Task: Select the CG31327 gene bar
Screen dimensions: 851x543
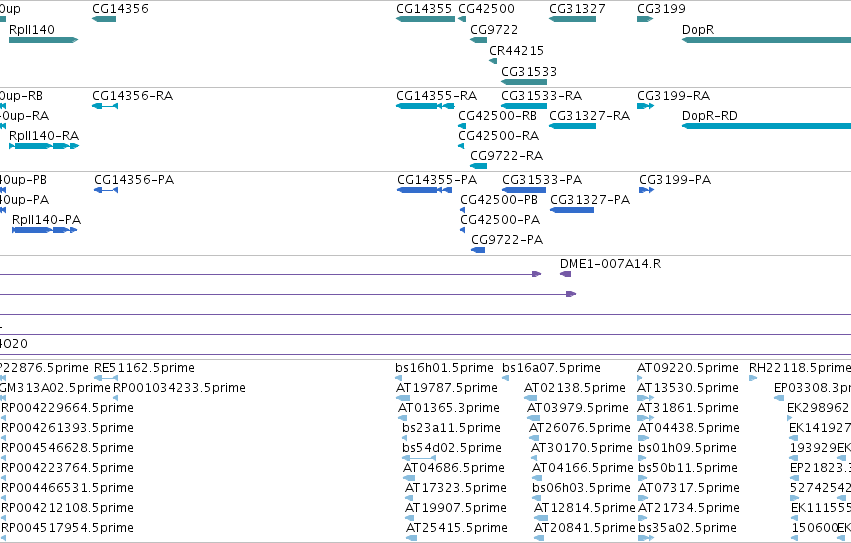Action: 573,19
